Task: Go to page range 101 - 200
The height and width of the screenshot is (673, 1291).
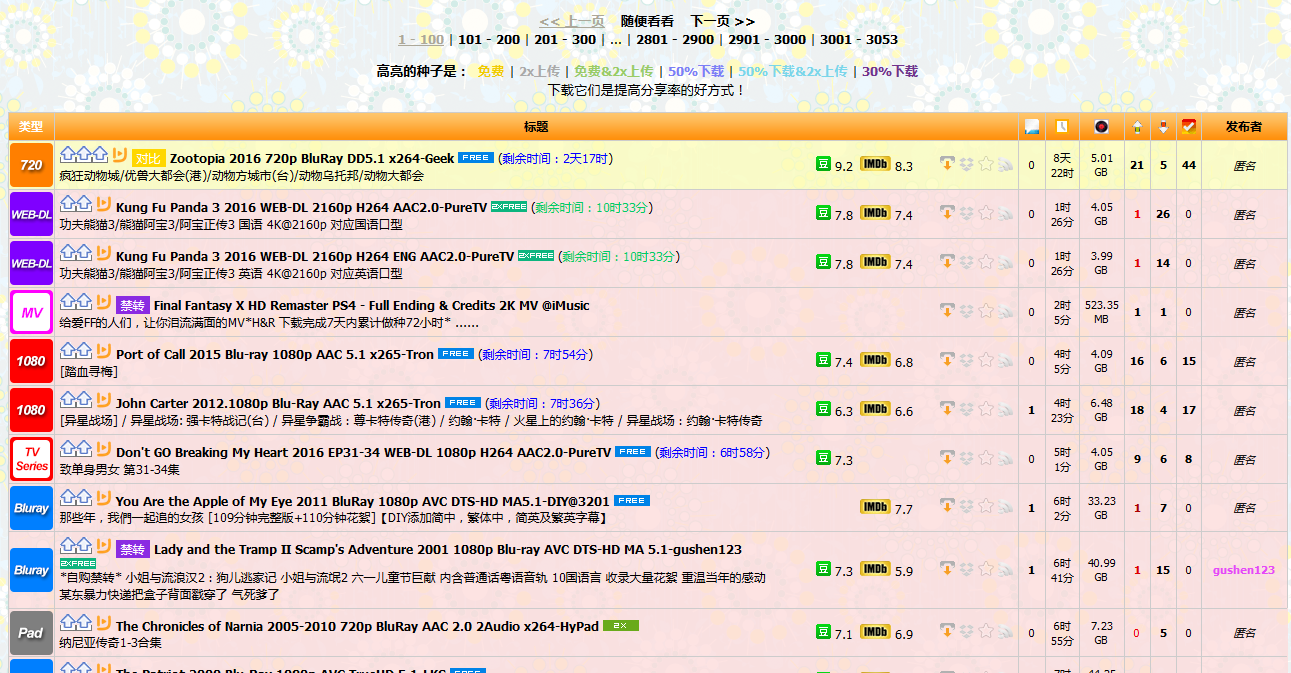Action: [x=489, y=40]
